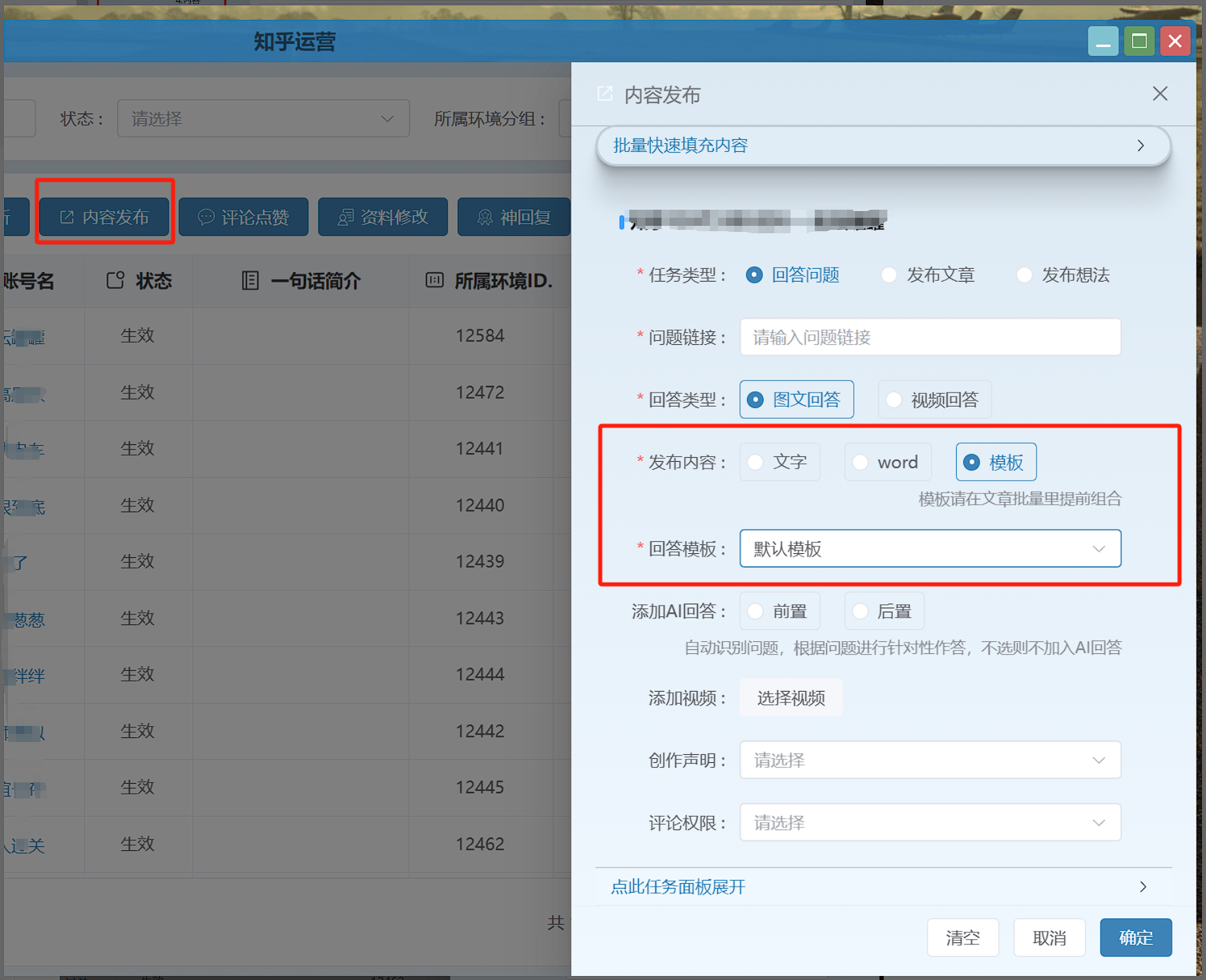This screenshot has height=980, width=1206.
Task: Click environment ID cell 12472
Action: click(x=480, y=392)
